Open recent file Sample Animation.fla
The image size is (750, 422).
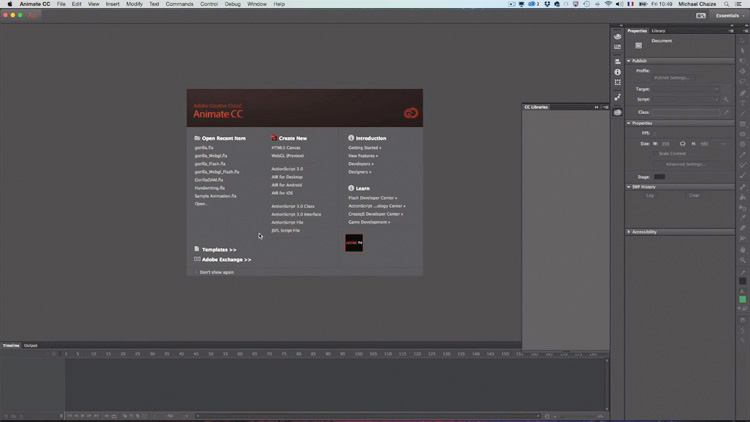(x=215, y=196)
